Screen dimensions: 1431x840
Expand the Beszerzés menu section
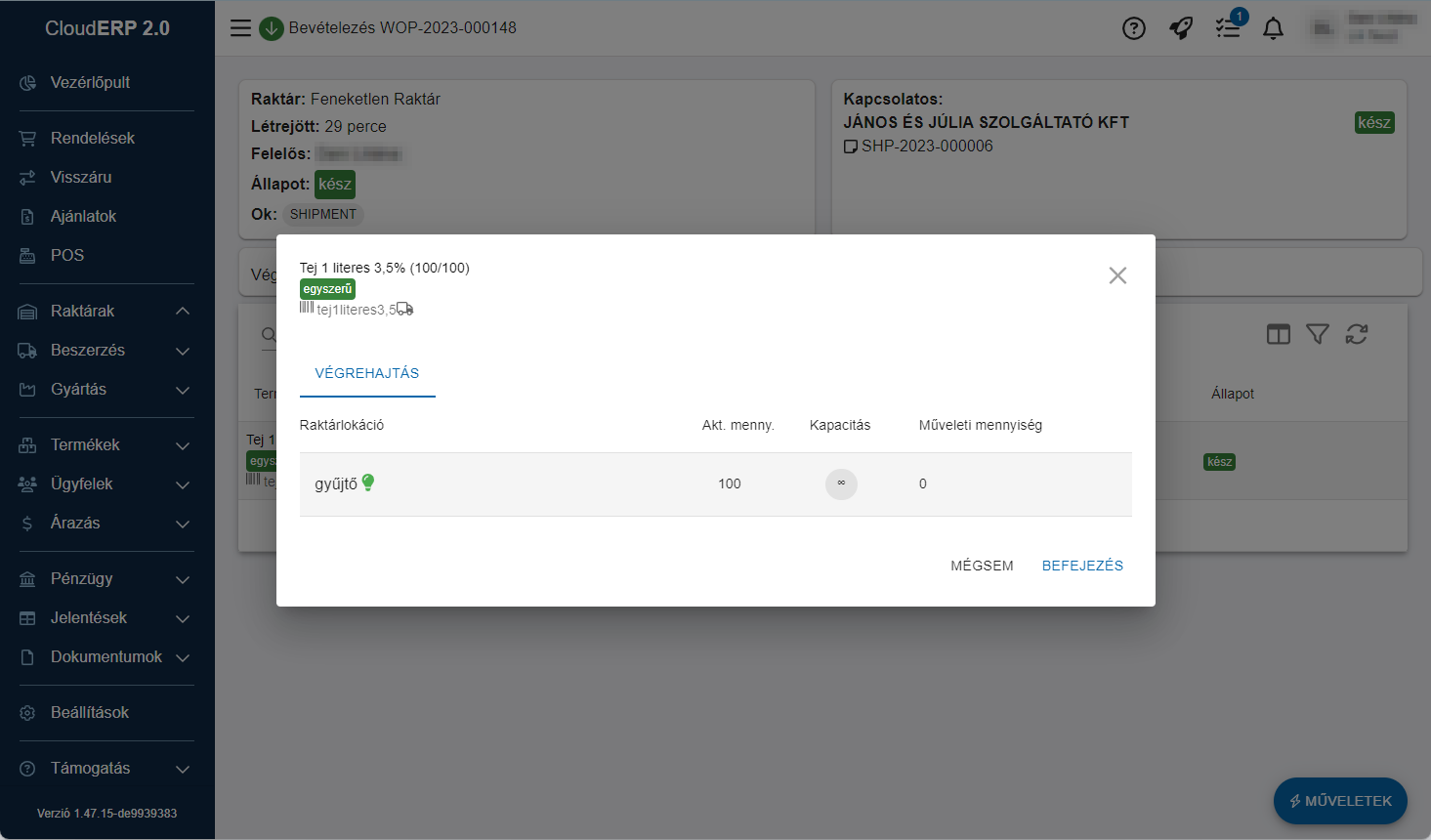182,351
